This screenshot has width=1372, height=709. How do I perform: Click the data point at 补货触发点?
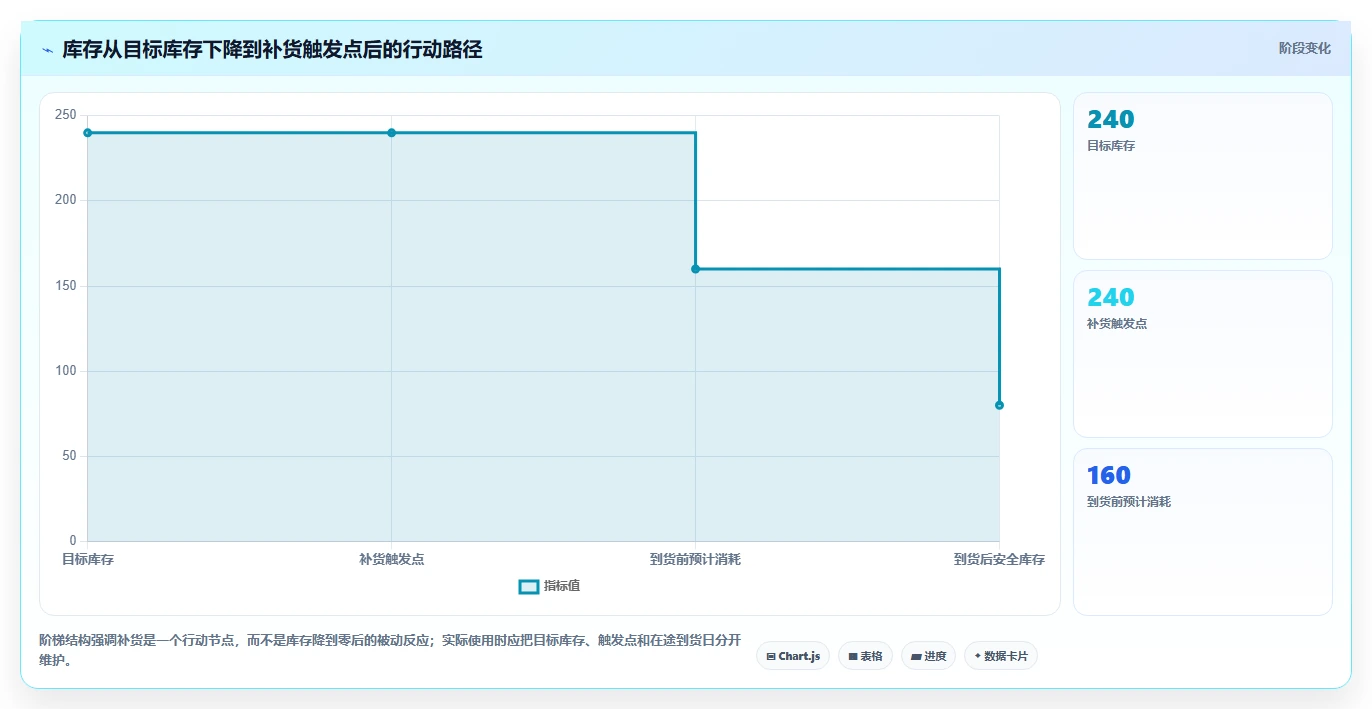392,133
